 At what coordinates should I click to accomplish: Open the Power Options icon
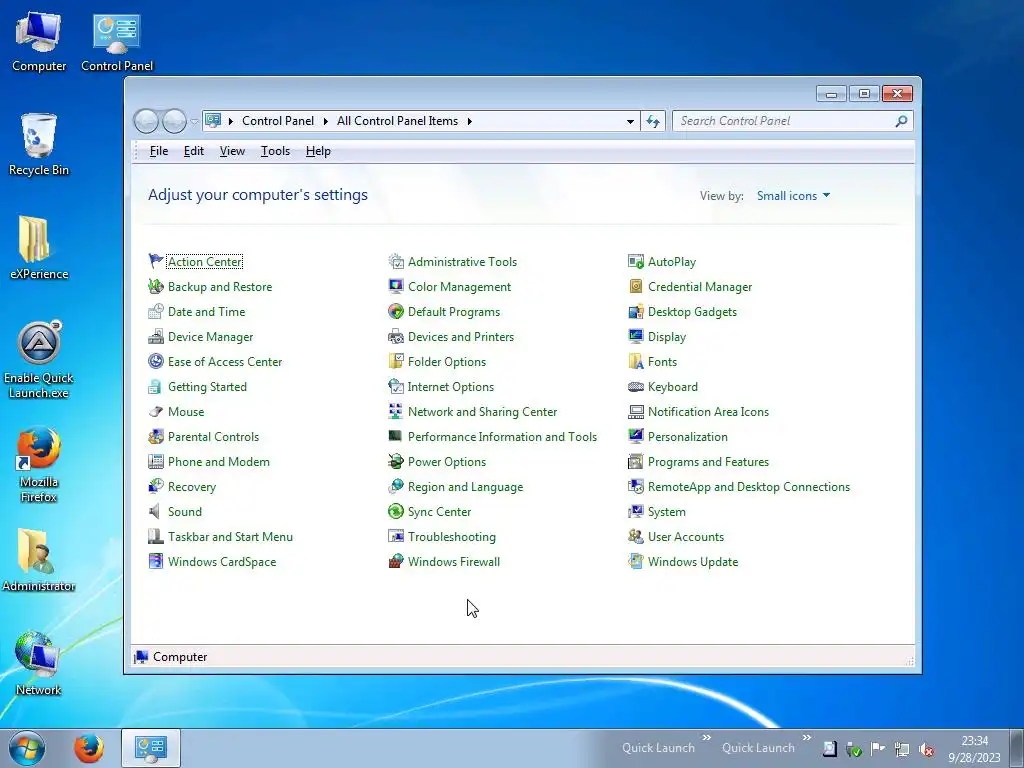396,462
